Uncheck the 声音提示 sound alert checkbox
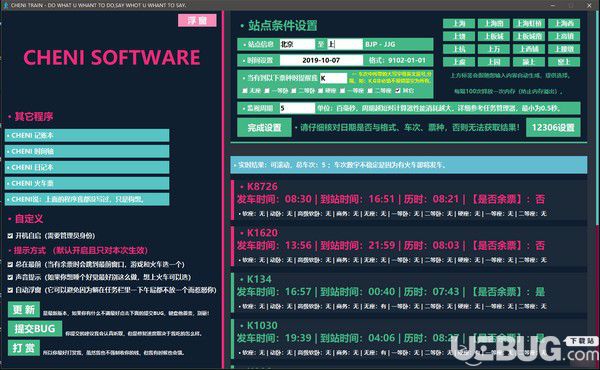The image size is (600, 370). tap(10, 277)
